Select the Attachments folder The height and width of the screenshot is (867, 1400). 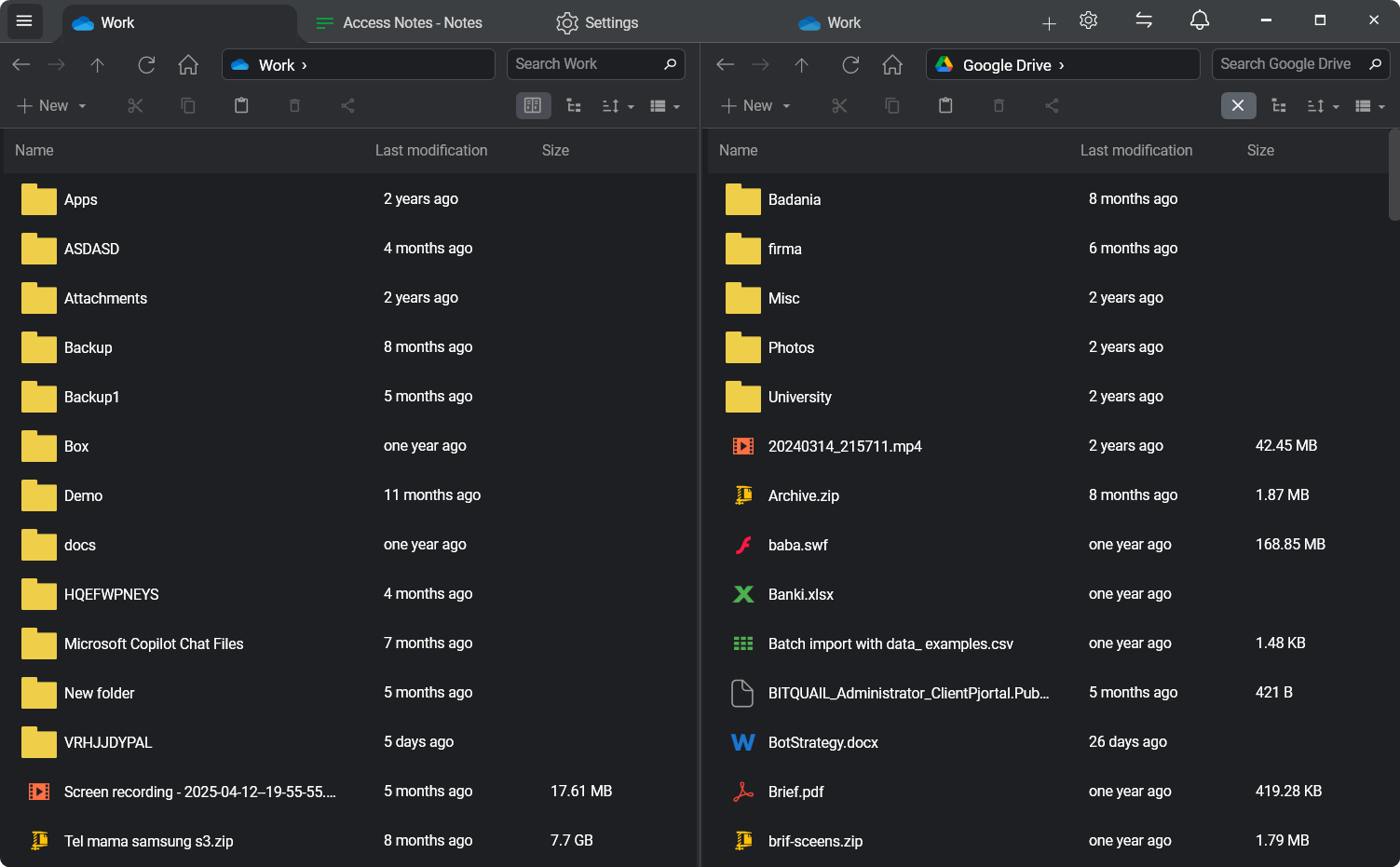pos(350,298)
